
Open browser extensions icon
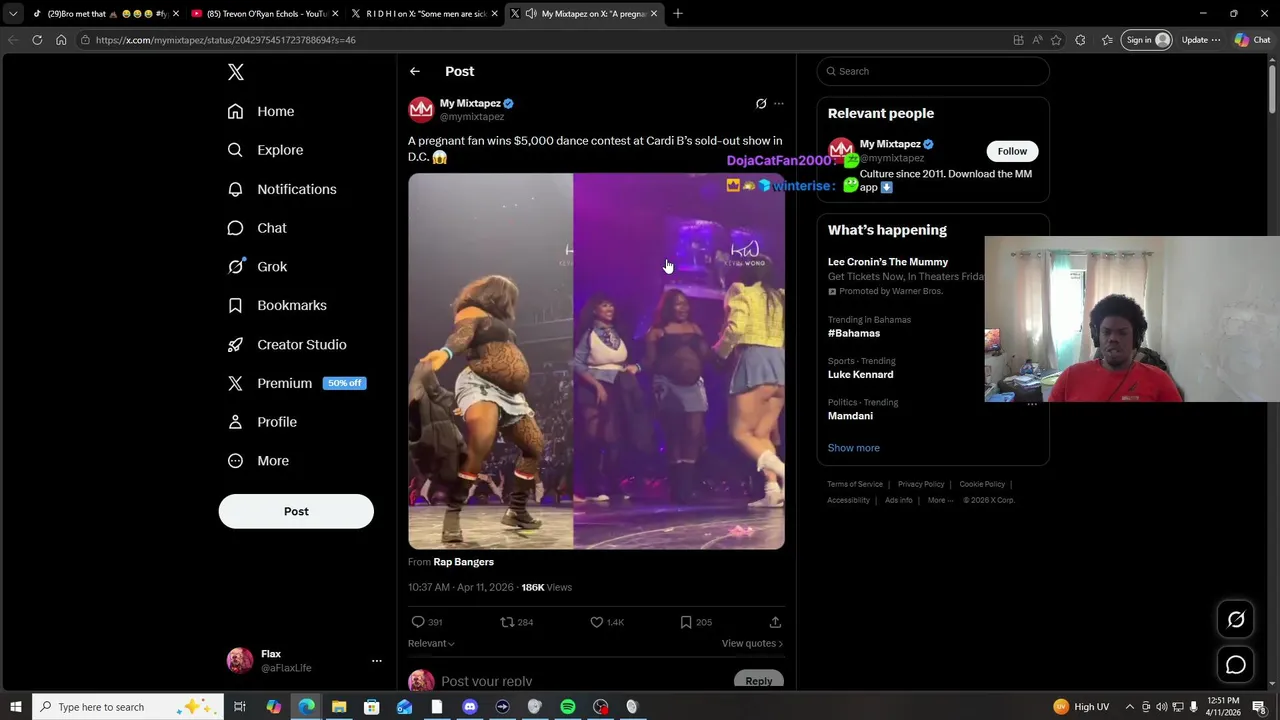click(1080, 40)
